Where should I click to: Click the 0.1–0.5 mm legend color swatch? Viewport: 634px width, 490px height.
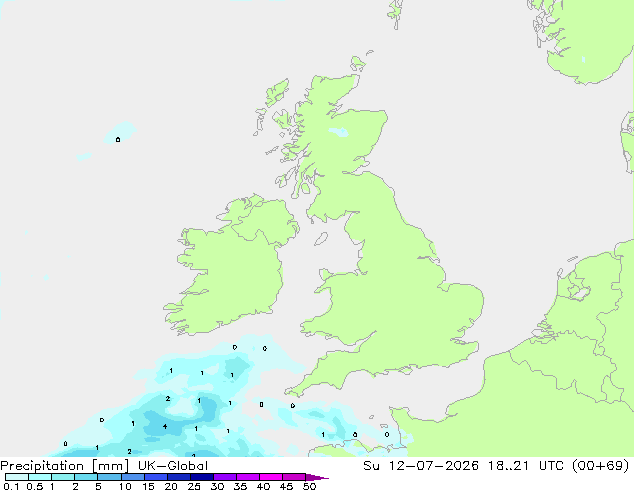(17, 477)
